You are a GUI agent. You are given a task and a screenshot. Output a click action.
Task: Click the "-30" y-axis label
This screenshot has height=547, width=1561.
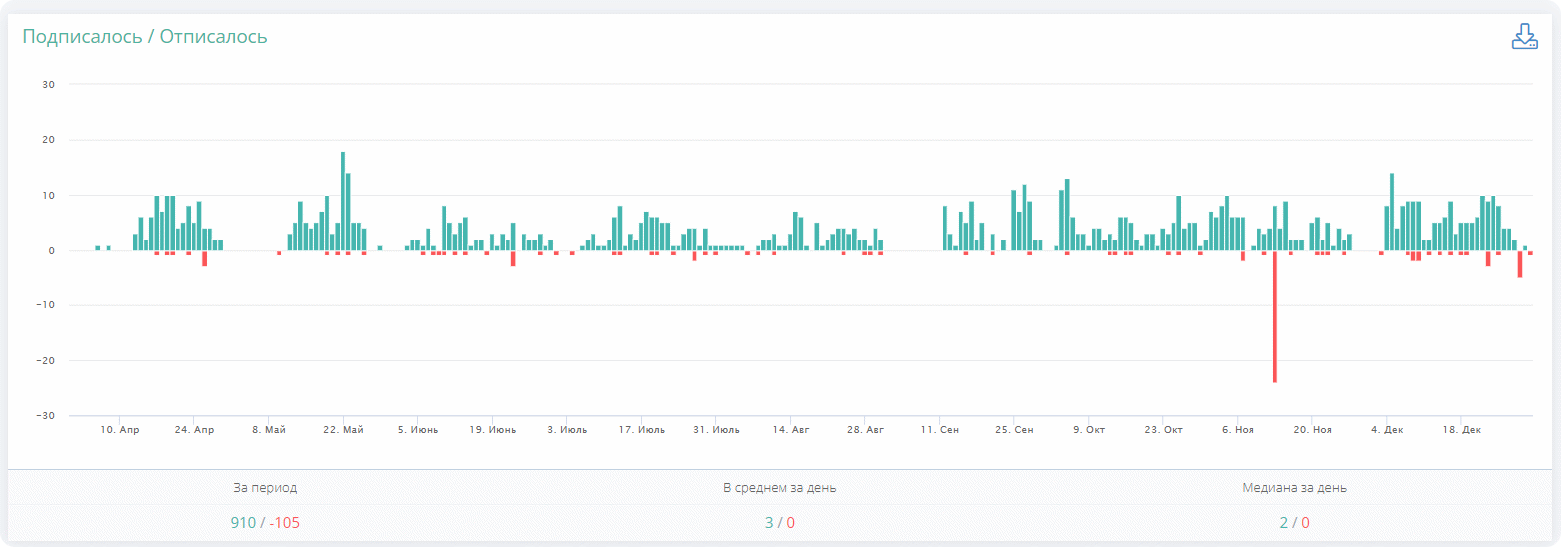[x=46, y=416]
